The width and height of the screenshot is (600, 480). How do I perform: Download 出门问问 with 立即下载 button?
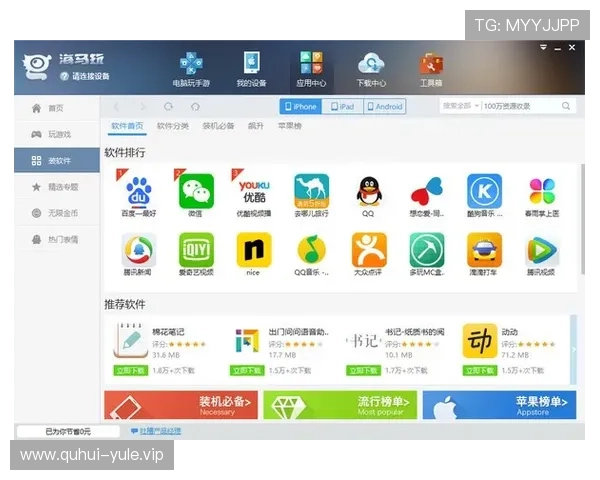click(247, 371)
